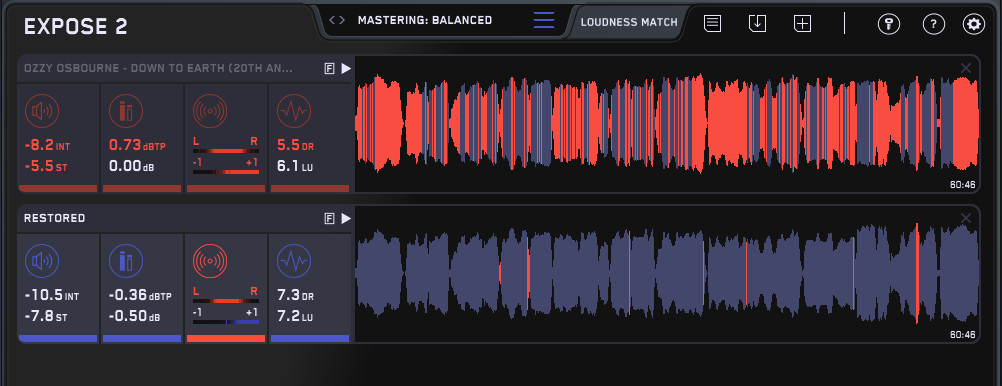1002x386 pixels.
Task: Click the stereo field icon for Ozzy Osbourne track
Action: [x=210, y=111]
